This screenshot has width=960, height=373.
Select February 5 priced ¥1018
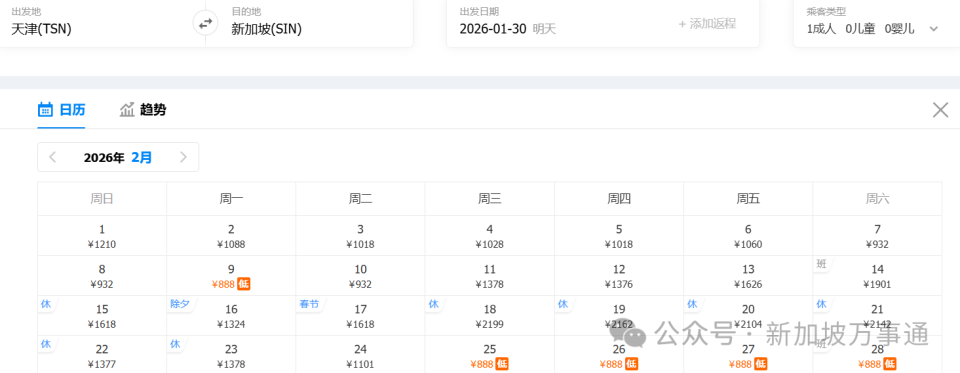[x=619, y=236]
